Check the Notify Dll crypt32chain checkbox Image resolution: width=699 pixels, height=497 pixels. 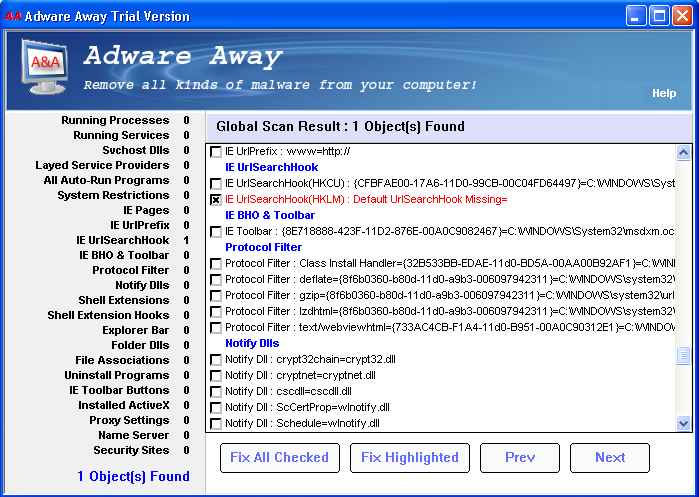tap(216, 360)
